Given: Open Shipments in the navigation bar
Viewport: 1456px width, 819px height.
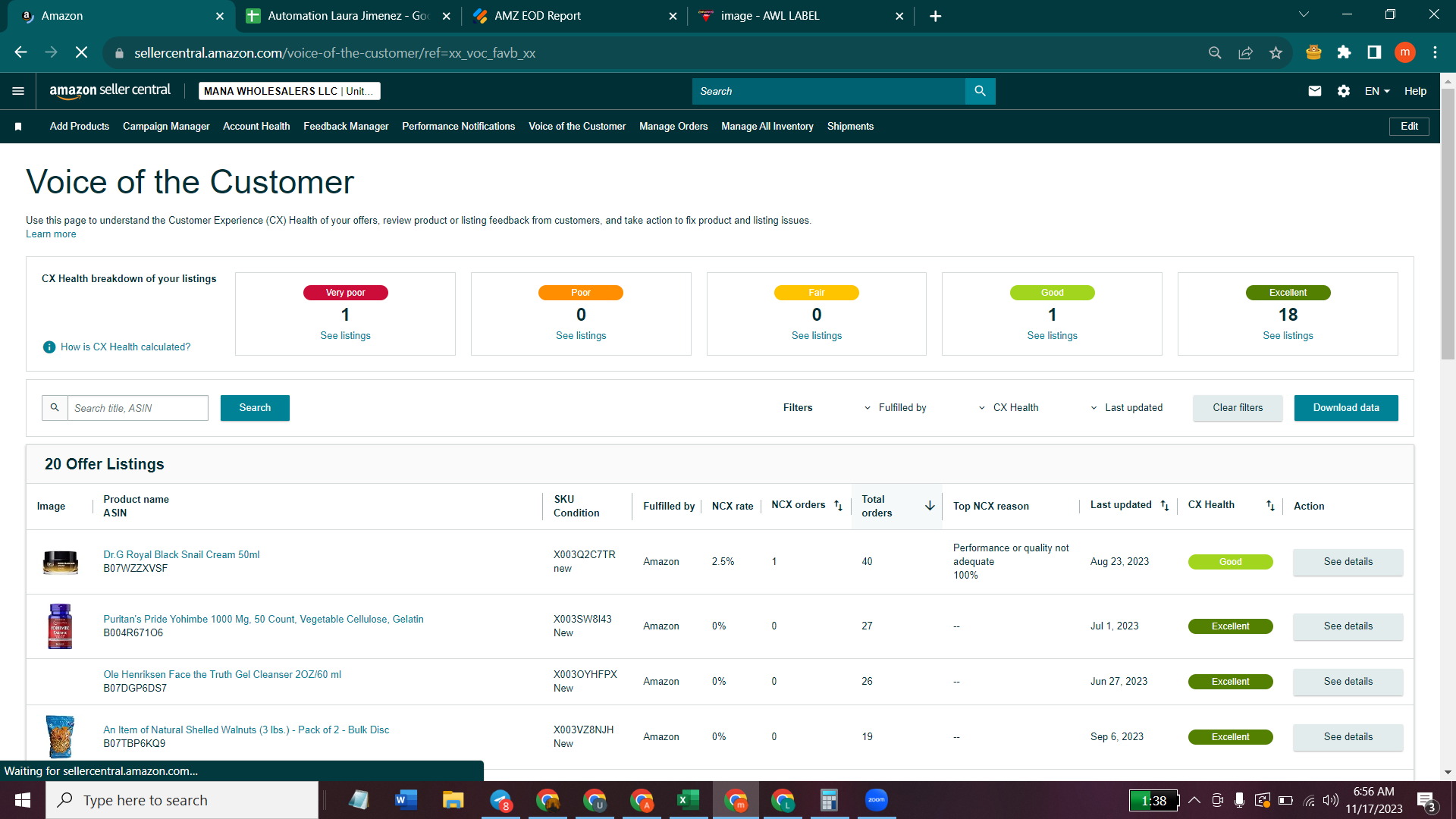Looking at the screenshot, I should point(850,127).
